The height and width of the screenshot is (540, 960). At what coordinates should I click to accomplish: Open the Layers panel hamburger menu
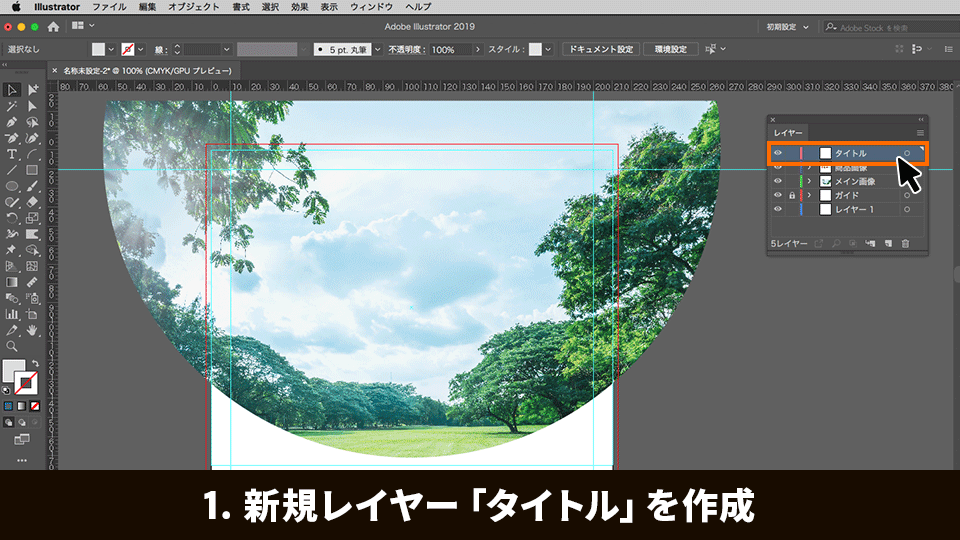pos(920,133)
